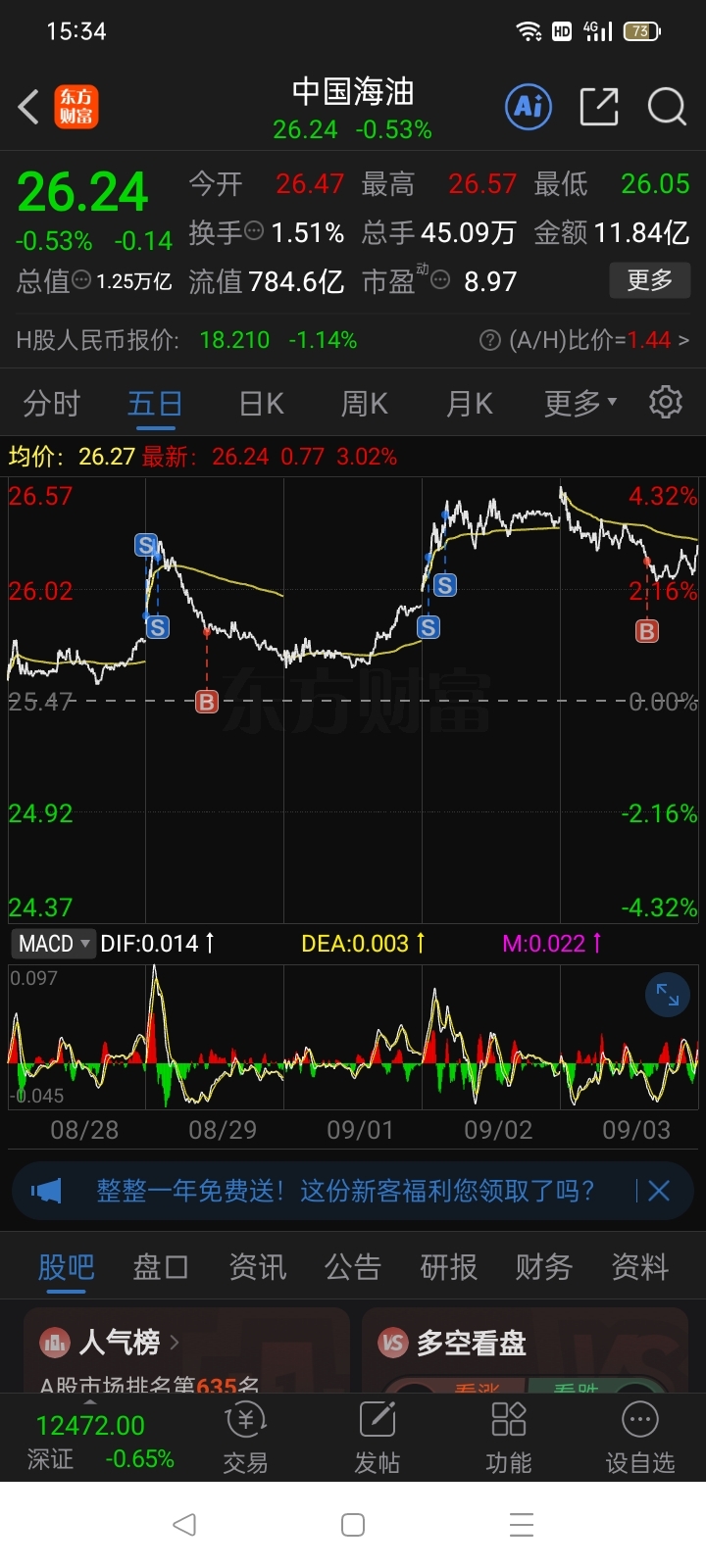
Task: Tap the 人气榜 ranking icon
Action: pos(54,1343)
